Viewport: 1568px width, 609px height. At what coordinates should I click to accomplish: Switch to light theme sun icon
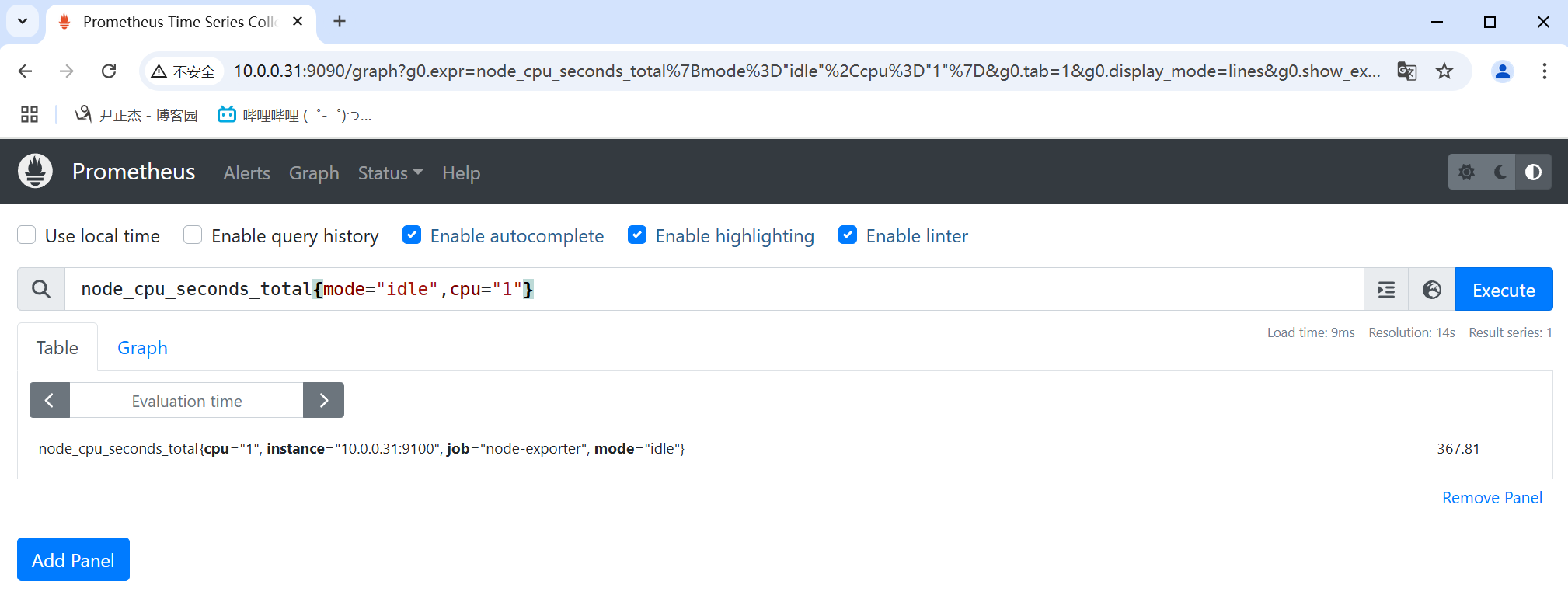[x=1466, y=172]
